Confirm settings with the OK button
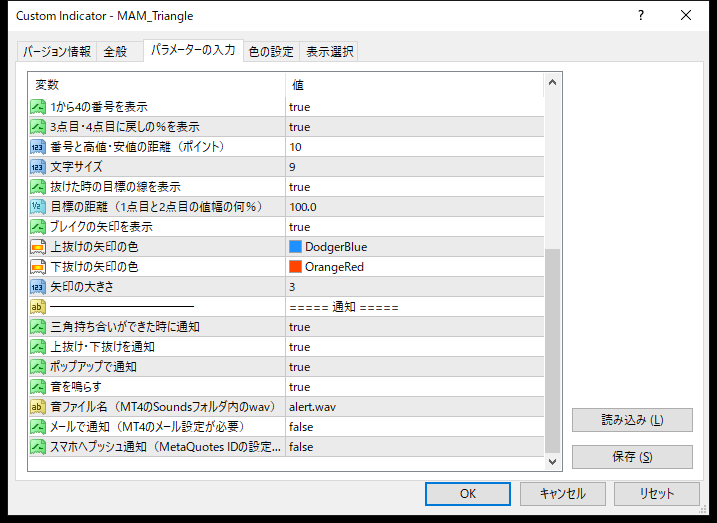Viewport: 717px width, 523px height. click(x=468, y=494)
